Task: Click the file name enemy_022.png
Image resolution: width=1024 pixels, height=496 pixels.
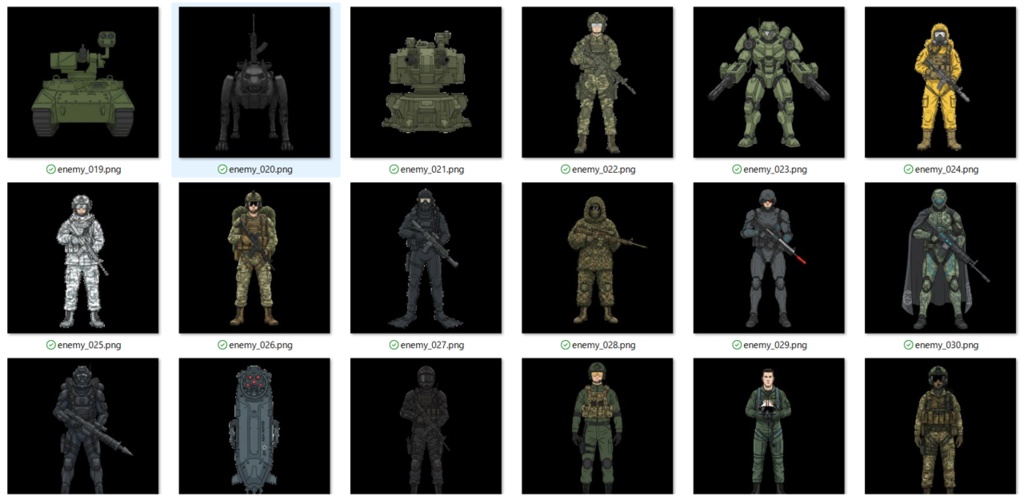Action: pos(604,170)
